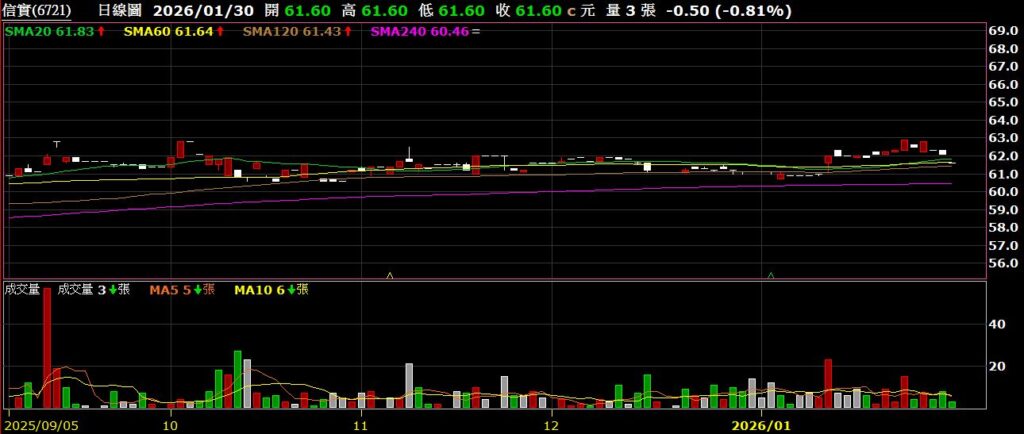The height and width of the screenshot is (434, 1024).
Task: Click the tallest red volume bar in September
Action: point(47,348)
